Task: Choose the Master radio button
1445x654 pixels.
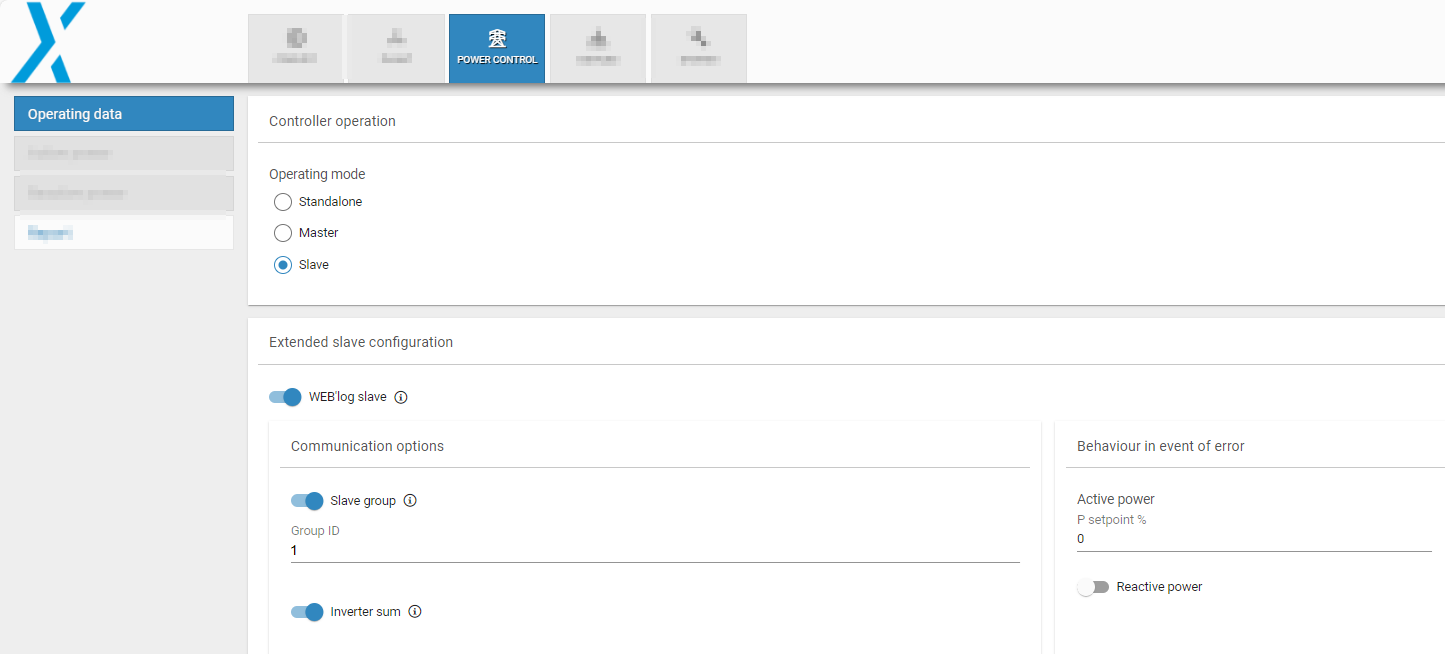Action: (x=283, y=232)
